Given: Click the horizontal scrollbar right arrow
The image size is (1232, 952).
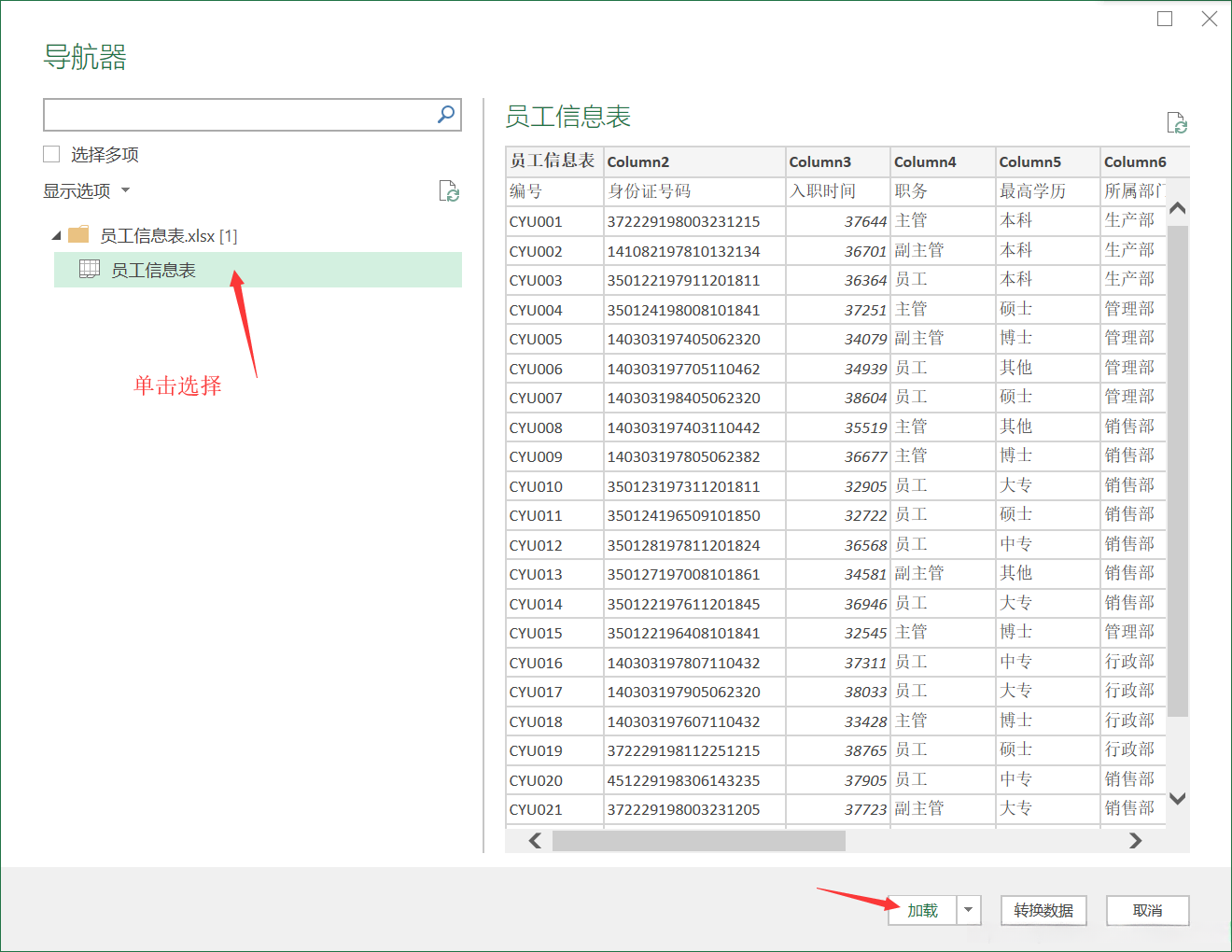Looking at the screenshot, I should point(1136,841).
